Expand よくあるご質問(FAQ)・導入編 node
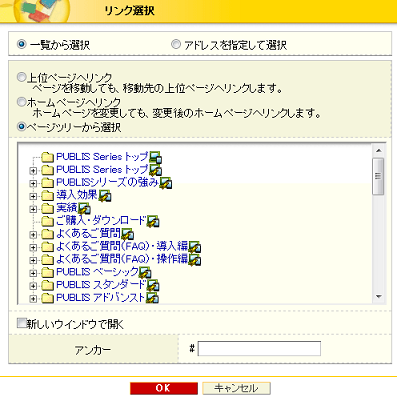Screen dimensions: 397x405 click(33, 247)
